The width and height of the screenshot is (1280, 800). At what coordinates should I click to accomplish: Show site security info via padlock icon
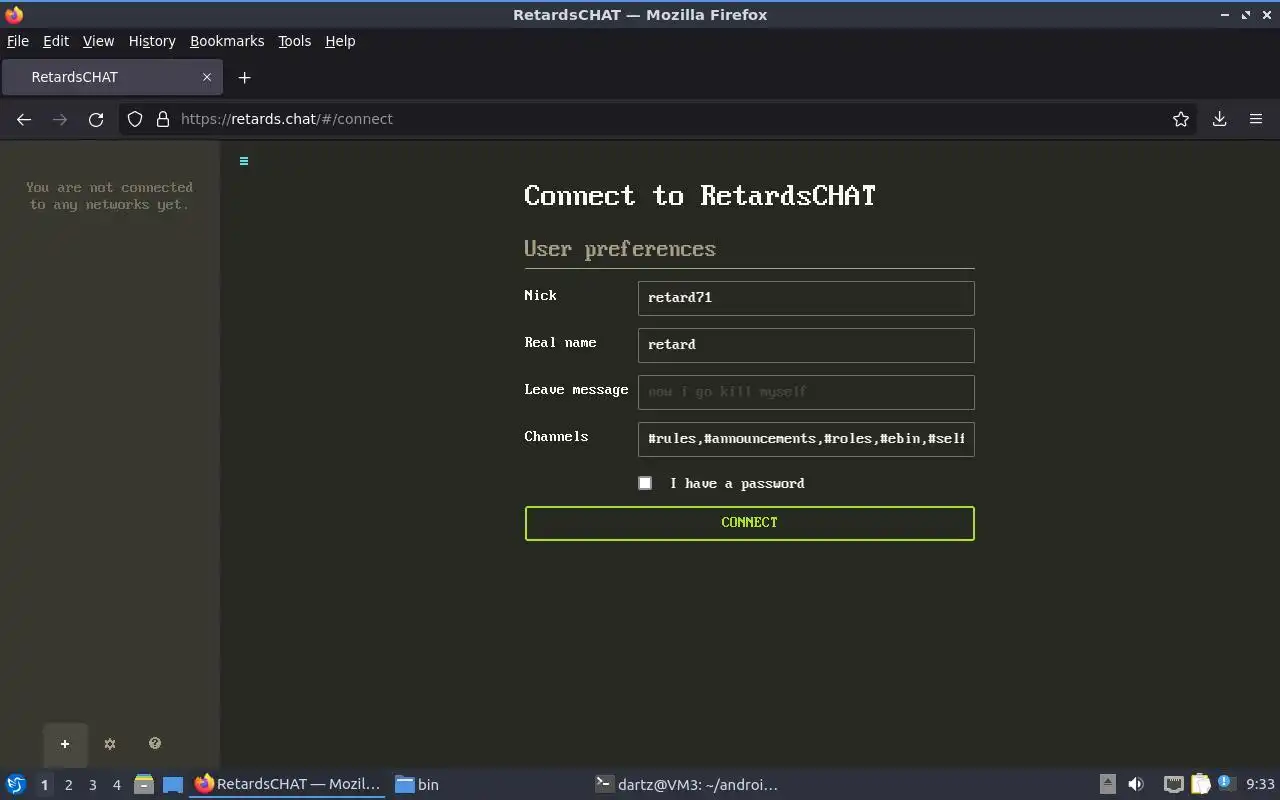(163, 119)
